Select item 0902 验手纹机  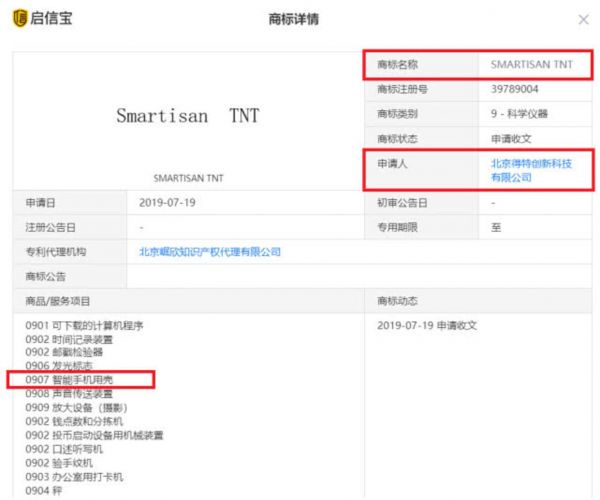click(59, 463)
